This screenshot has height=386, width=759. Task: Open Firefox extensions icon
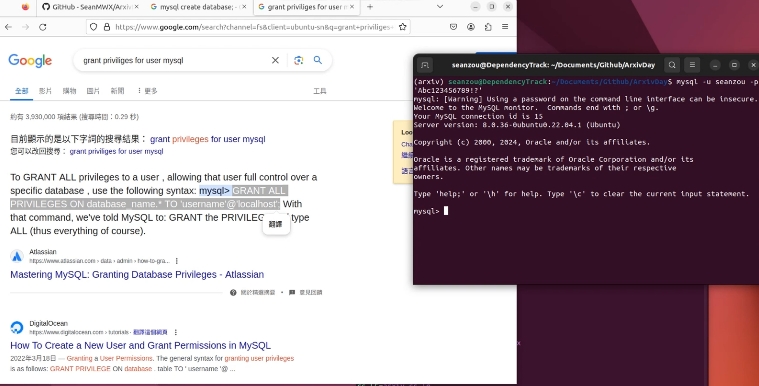(x=488, y=27)
